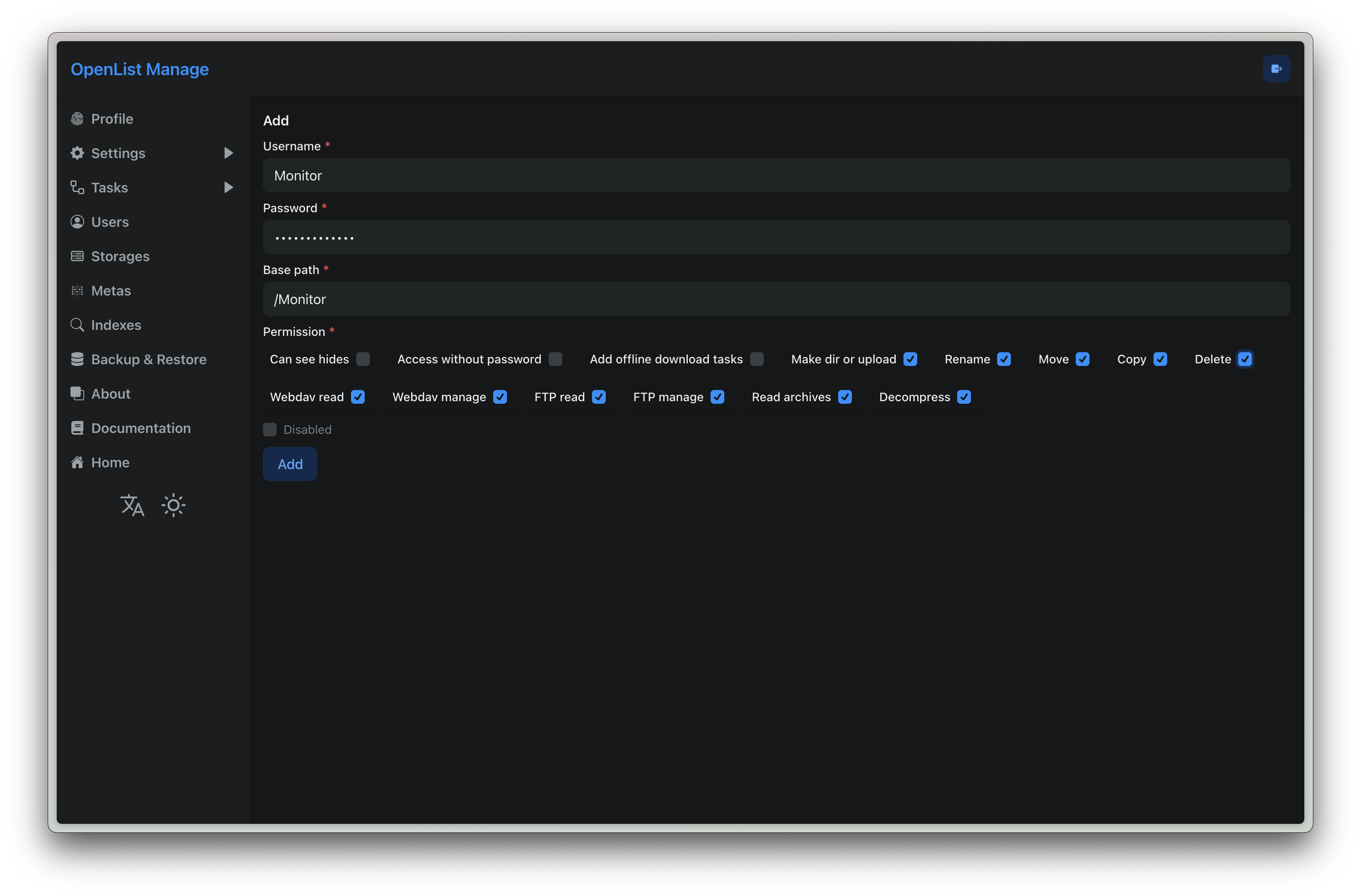Open the Documentation menu item

[140, 428]
